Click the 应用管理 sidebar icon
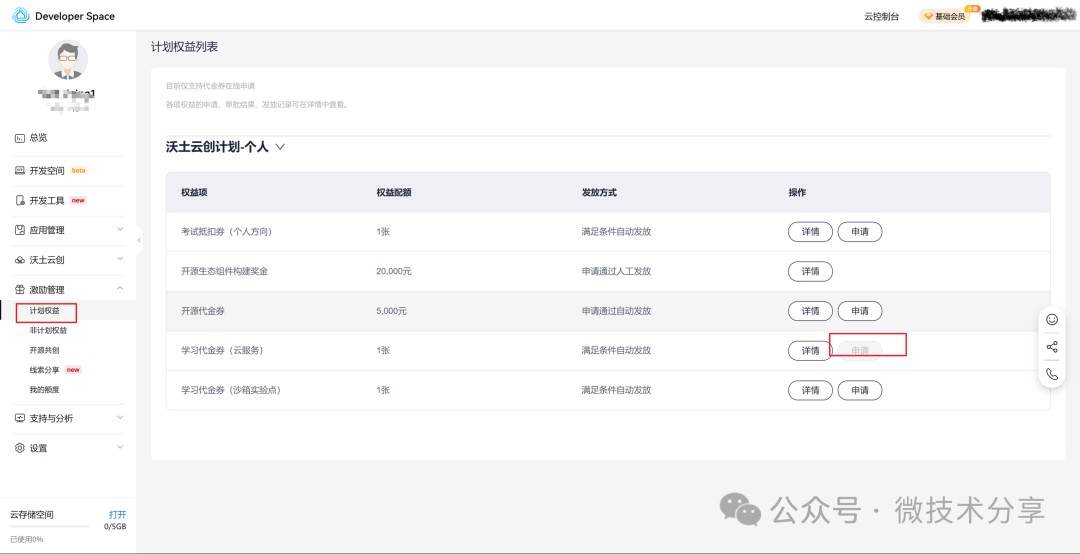 [20, 230]
